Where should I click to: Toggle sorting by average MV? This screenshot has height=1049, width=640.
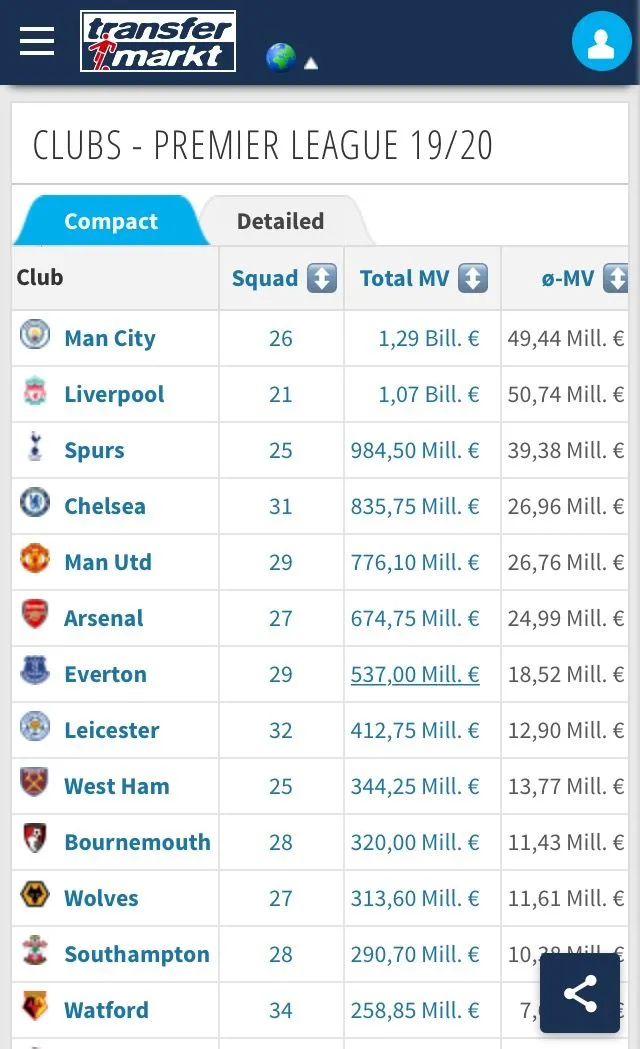[x=616, y=278]
